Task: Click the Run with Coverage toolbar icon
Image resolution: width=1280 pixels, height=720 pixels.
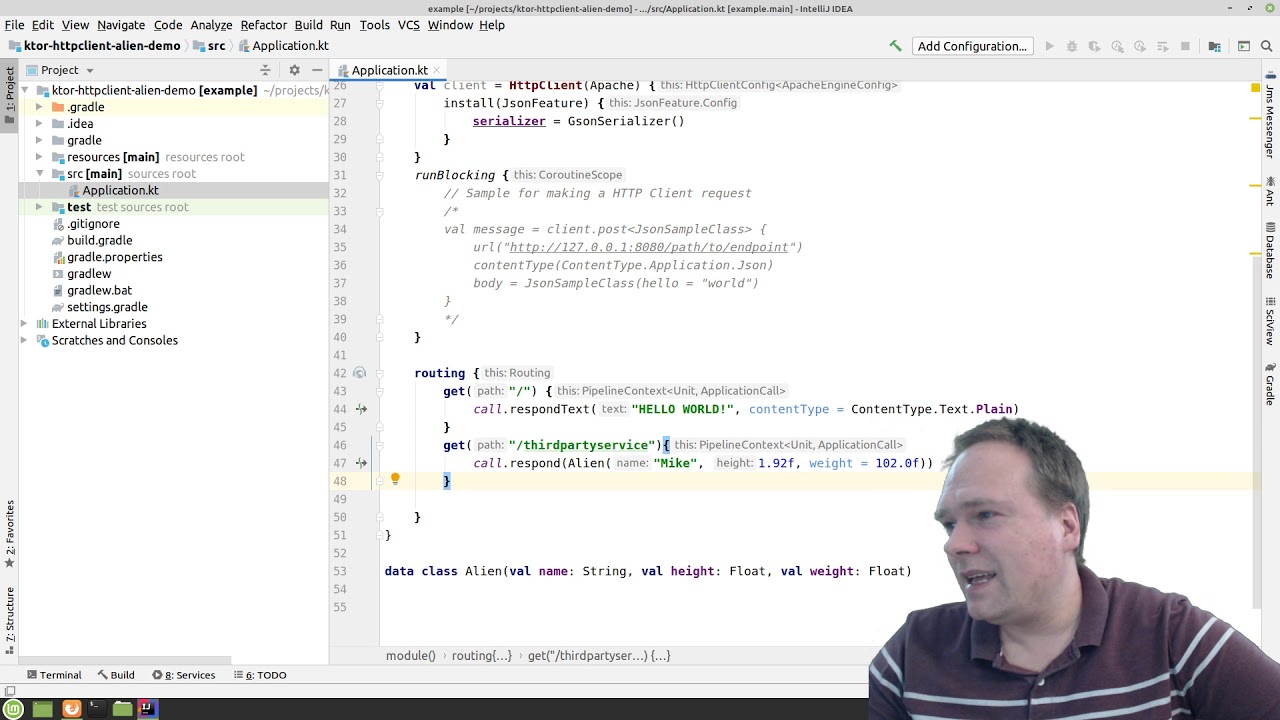Action: click(1094, 46)
